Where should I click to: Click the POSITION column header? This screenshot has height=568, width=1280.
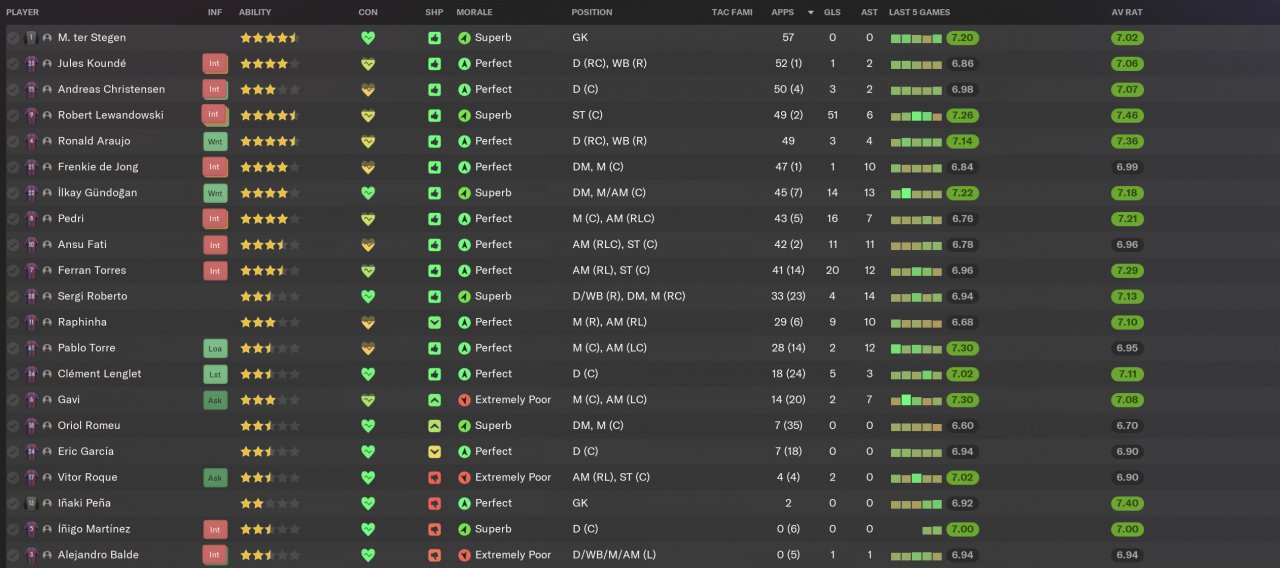(592, 12)
